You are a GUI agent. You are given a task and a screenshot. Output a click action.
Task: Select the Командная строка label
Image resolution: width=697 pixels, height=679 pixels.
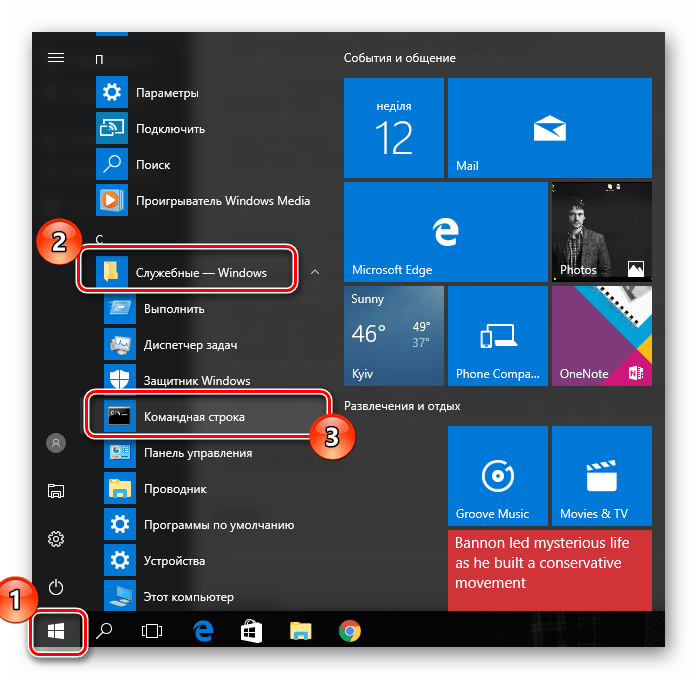coord(194,417)
